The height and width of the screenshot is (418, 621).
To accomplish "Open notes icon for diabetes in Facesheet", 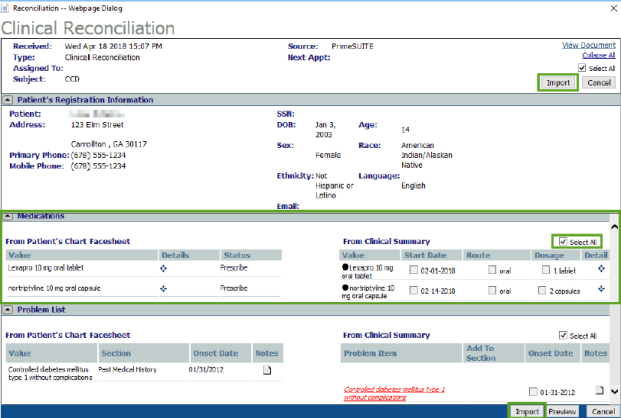I will click(267, 371).
